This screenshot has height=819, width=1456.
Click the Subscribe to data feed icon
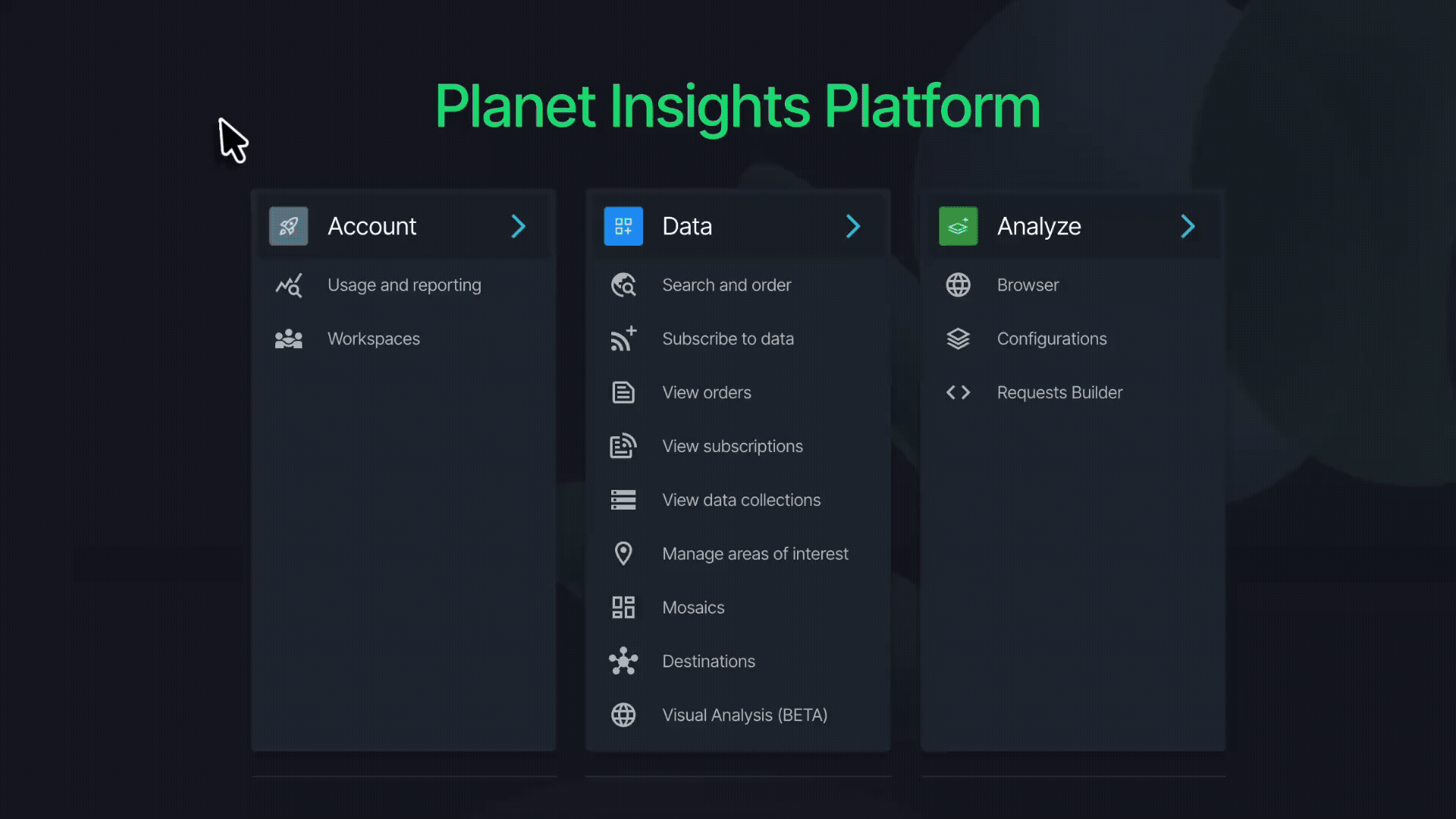(x=623, y=339)
